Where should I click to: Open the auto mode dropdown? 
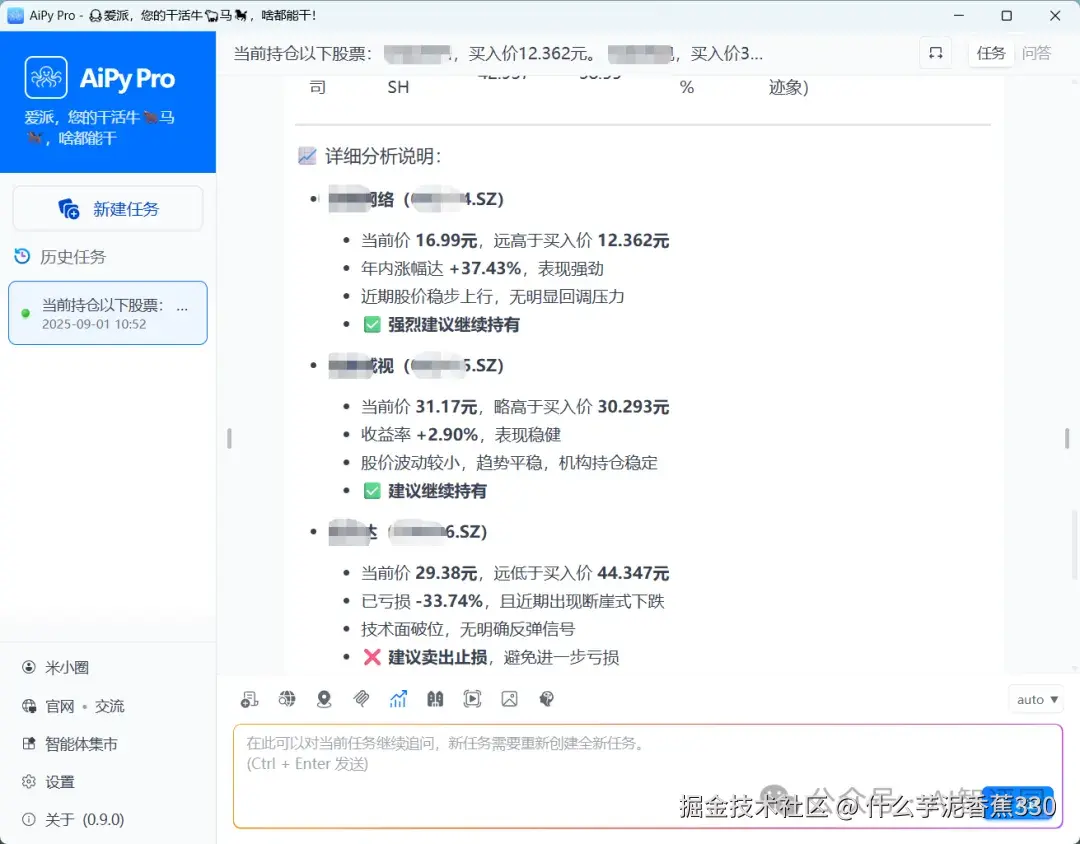[x=1035, y=699]
